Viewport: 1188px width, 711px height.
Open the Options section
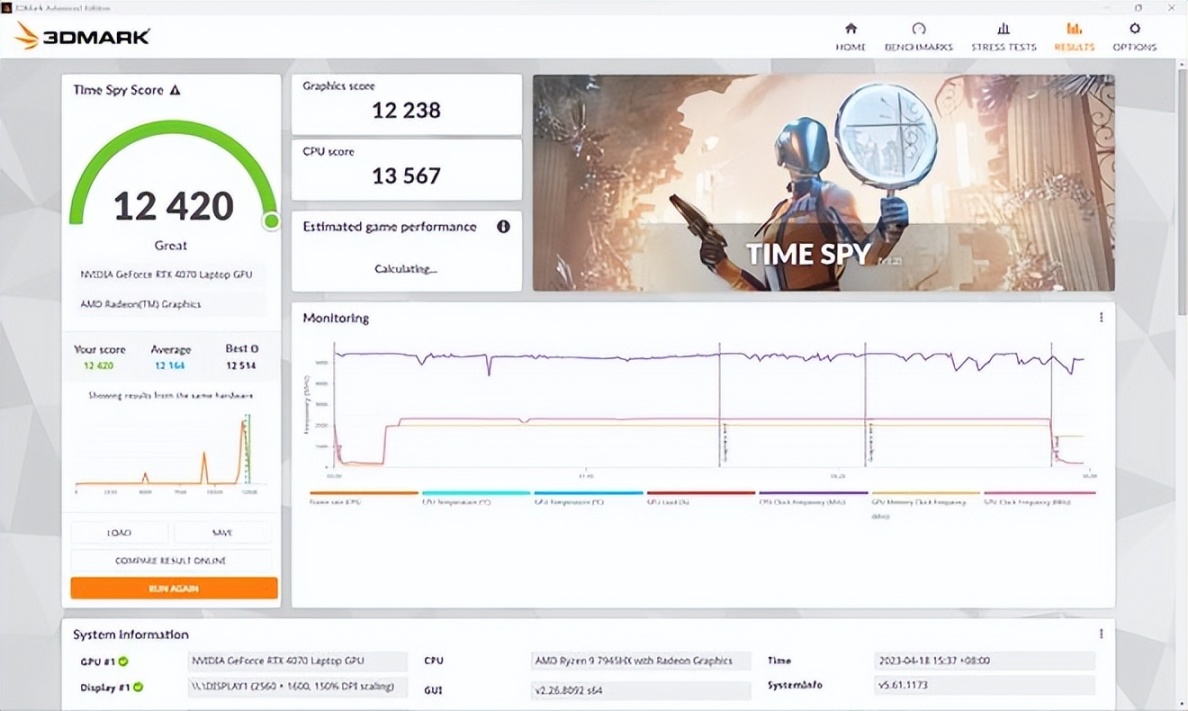(x=1134, y=36)
